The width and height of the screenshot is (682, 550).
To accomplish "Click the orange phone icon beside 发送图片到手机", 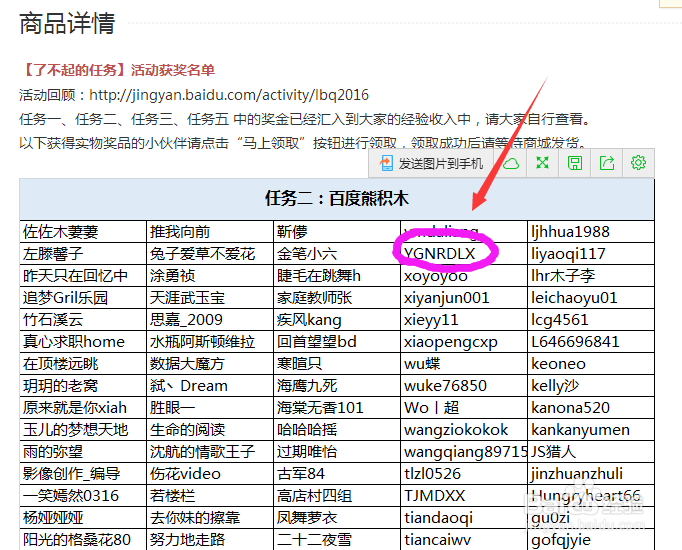I will tap(386, 163).
